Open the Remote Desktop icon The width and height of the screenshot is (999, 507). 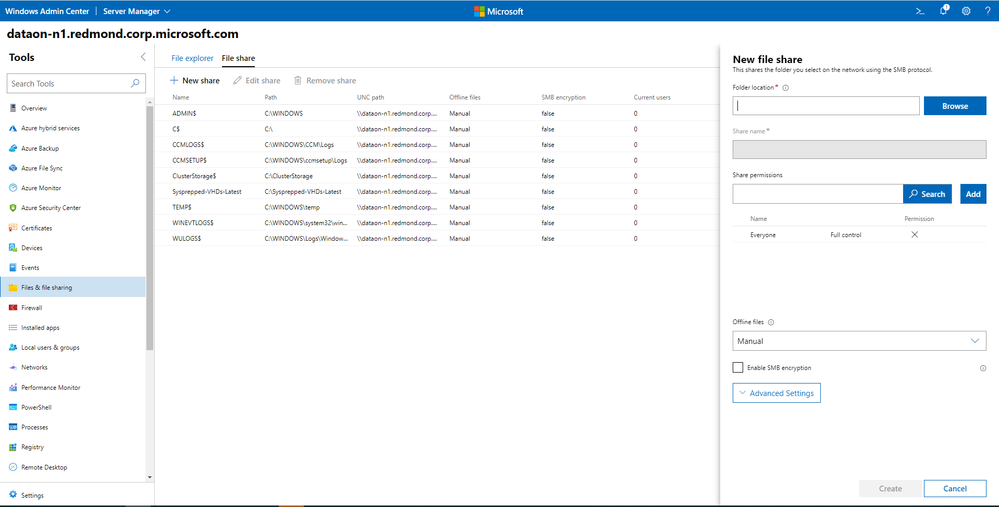(x=13, y=467)
